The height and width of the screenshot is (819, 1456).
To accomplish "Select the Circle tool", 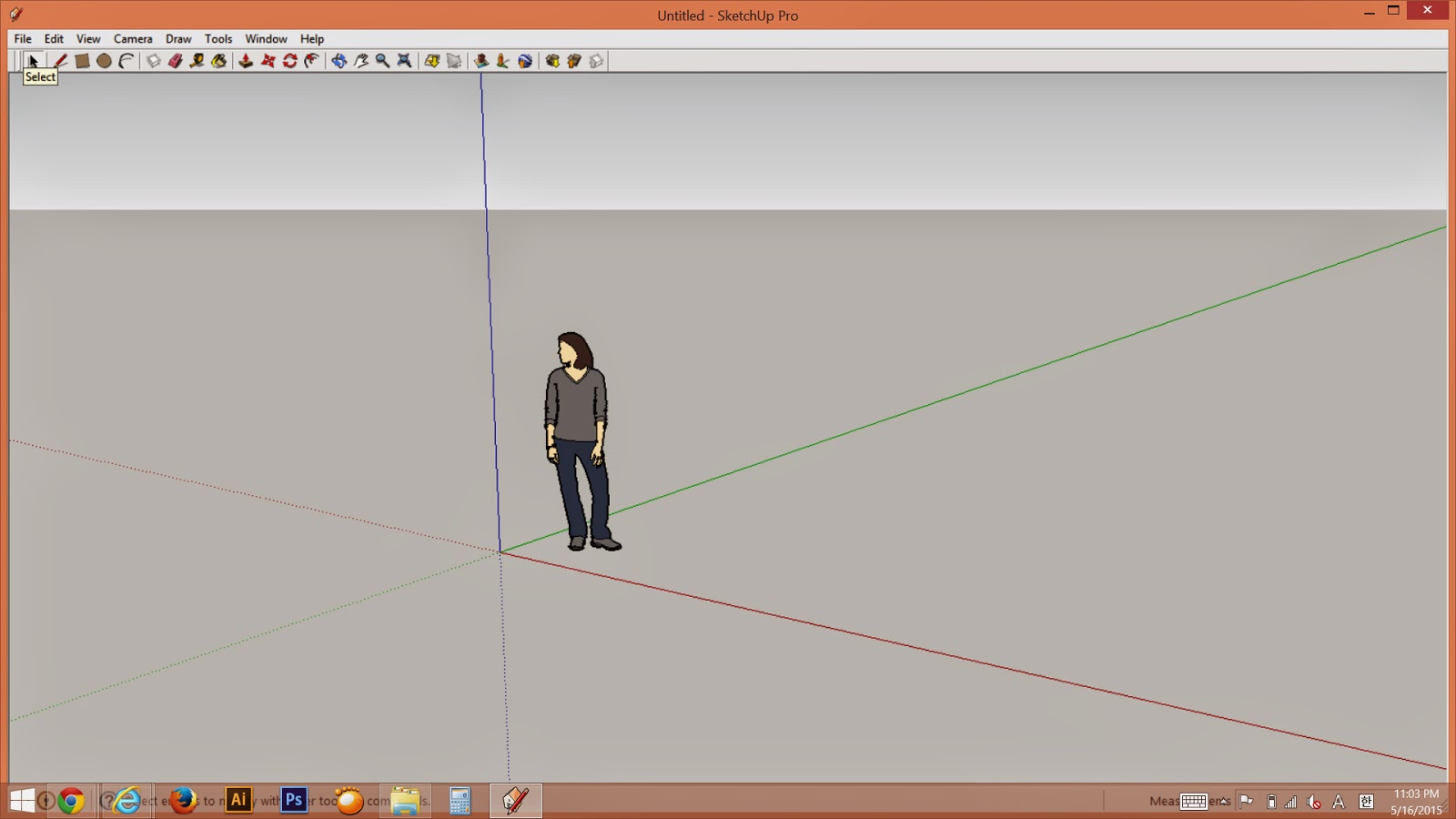I will click(x=103, y=61).
